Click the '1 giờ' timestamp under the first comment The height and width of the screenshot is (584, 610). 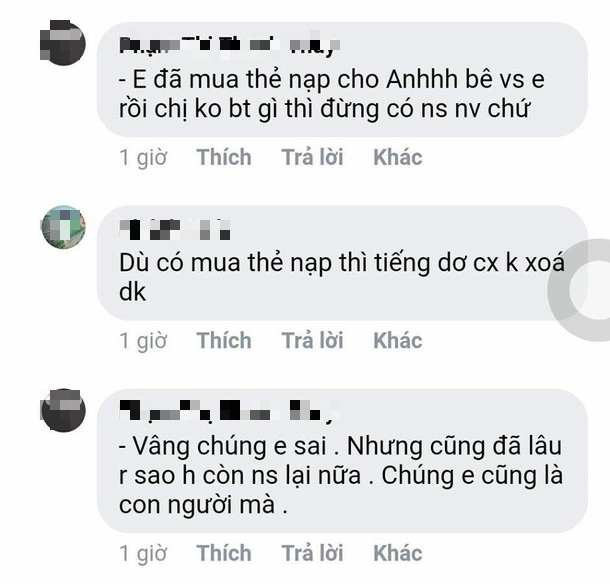click(x=143, y=157)
